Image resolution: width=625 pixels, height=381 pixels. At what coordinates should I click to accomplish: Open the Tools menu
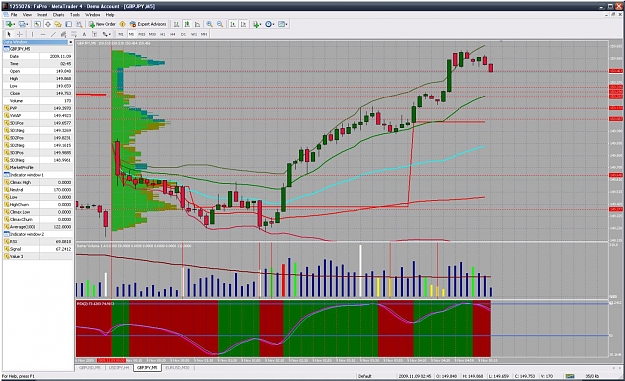tap(75, 15)
